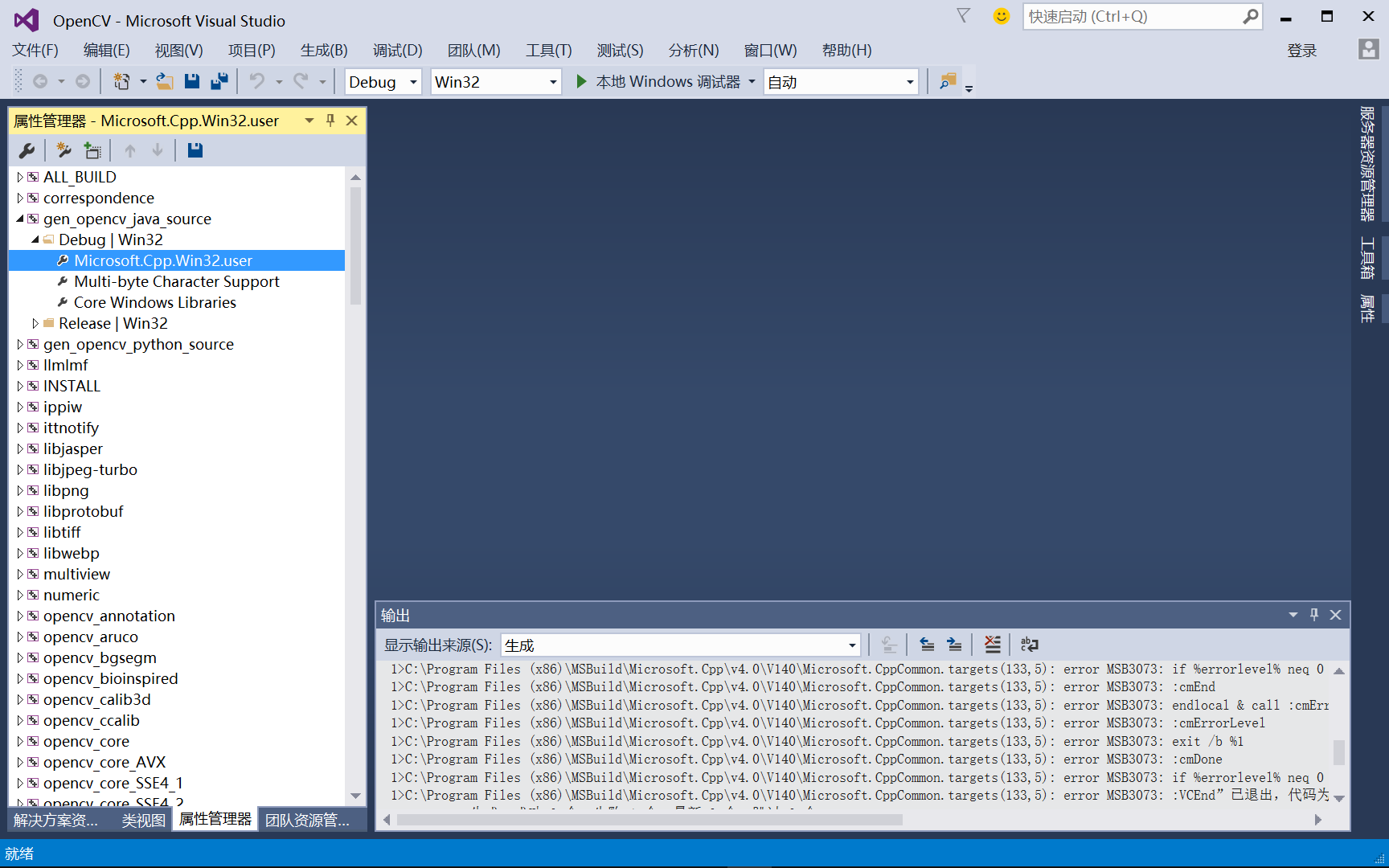This screenshot has height=868, width=1389.
Task: Open the 生成(B) menu
Action: pyautogui.click(x=323, y=50)
